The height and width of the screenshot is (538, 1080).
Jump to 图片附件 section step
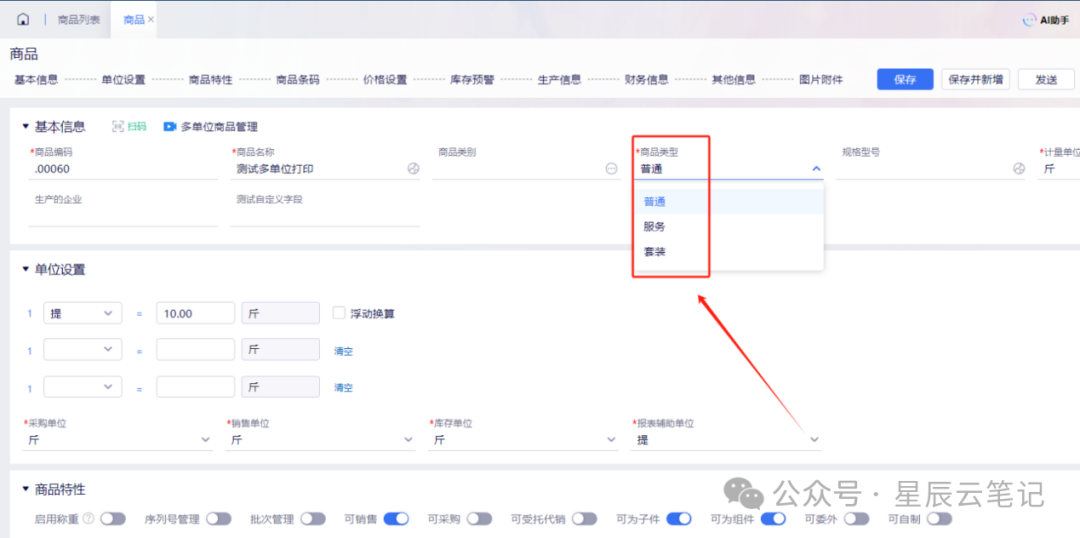tap(821, 79)
